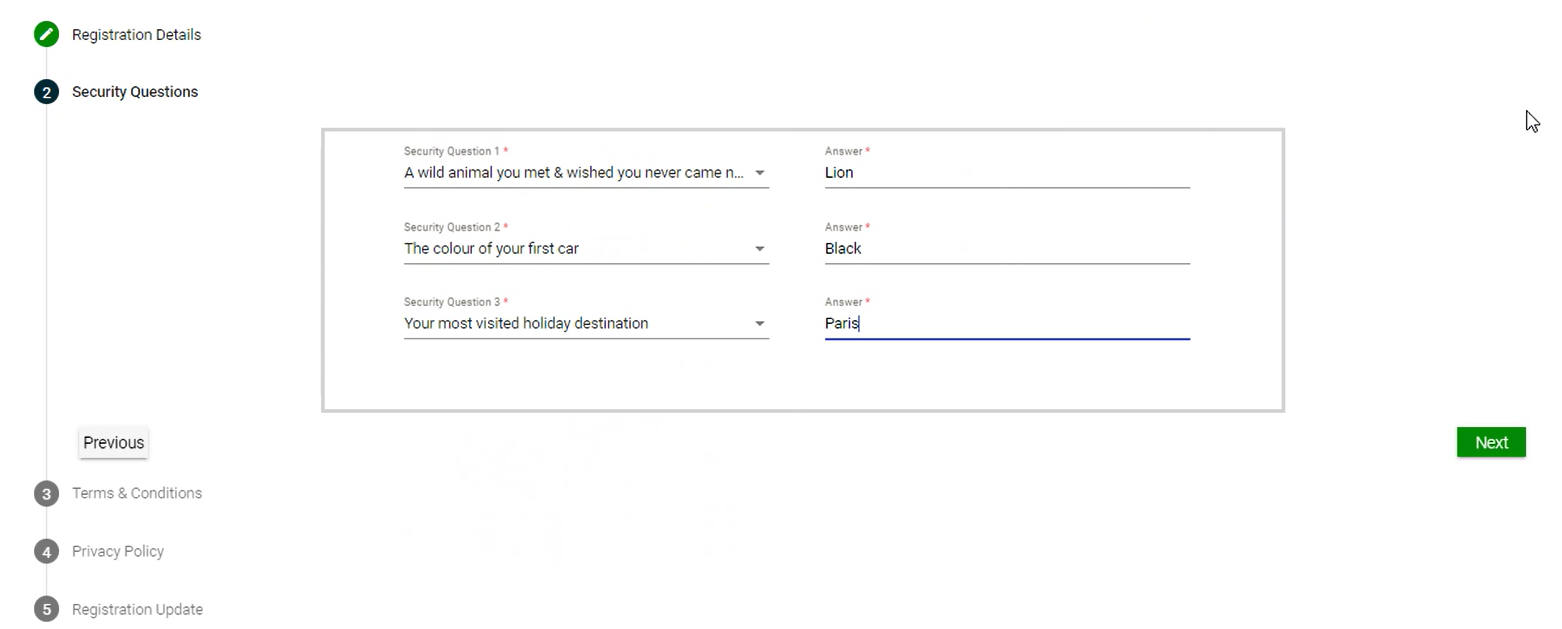This screenshot has height=629, width=1562.
Task: Select 'The colour of your first car' field
Action: tap(574, 249)
